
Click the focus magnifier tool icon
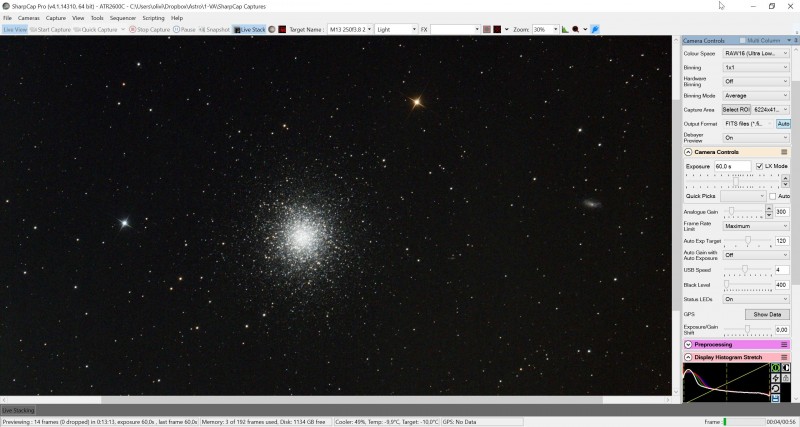(x=576, y=30)
